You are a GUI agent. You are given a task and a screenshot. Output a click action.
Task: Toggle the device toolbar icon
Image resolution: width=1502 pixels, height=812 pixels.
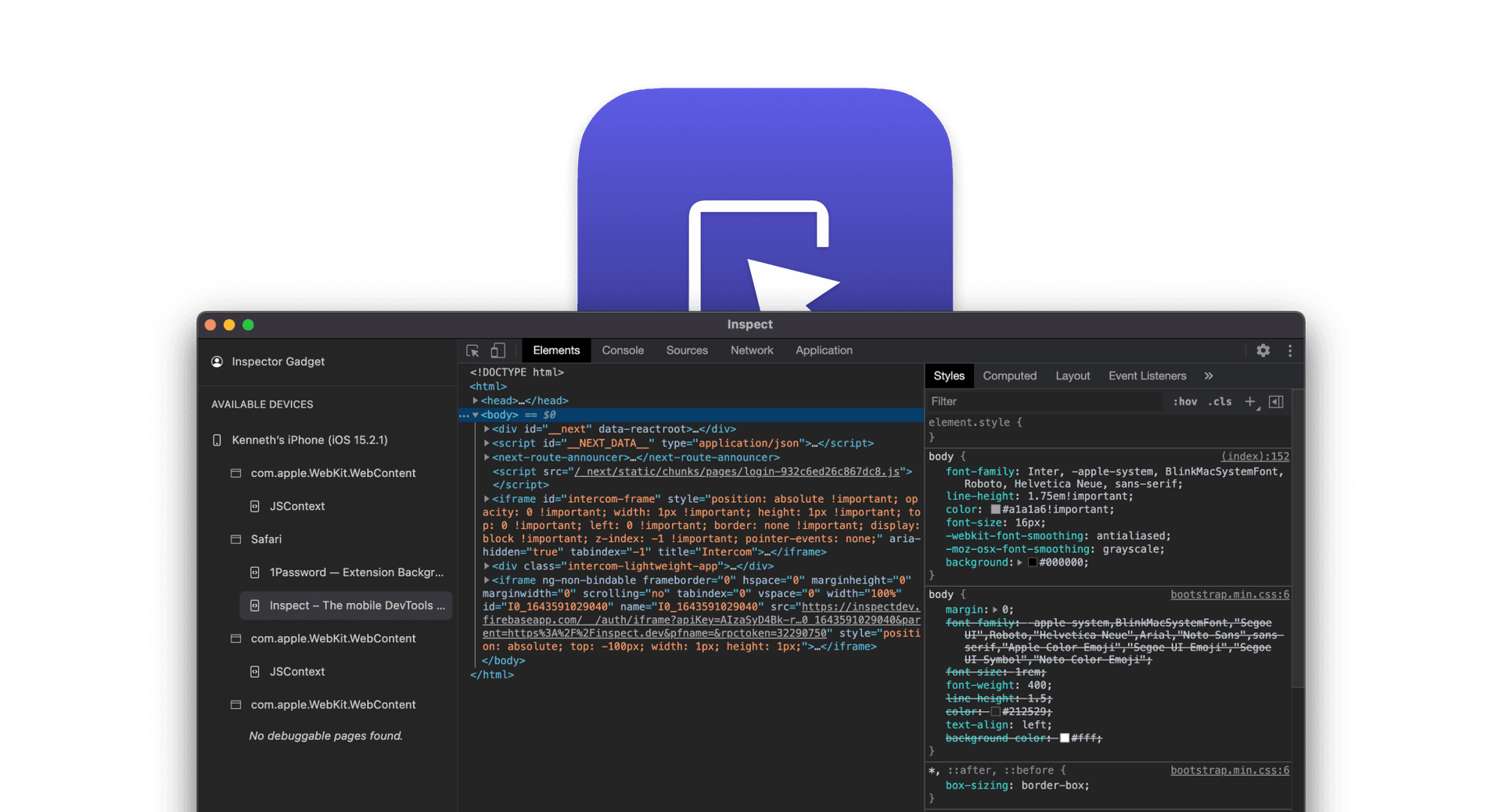[x=498, y=350]
